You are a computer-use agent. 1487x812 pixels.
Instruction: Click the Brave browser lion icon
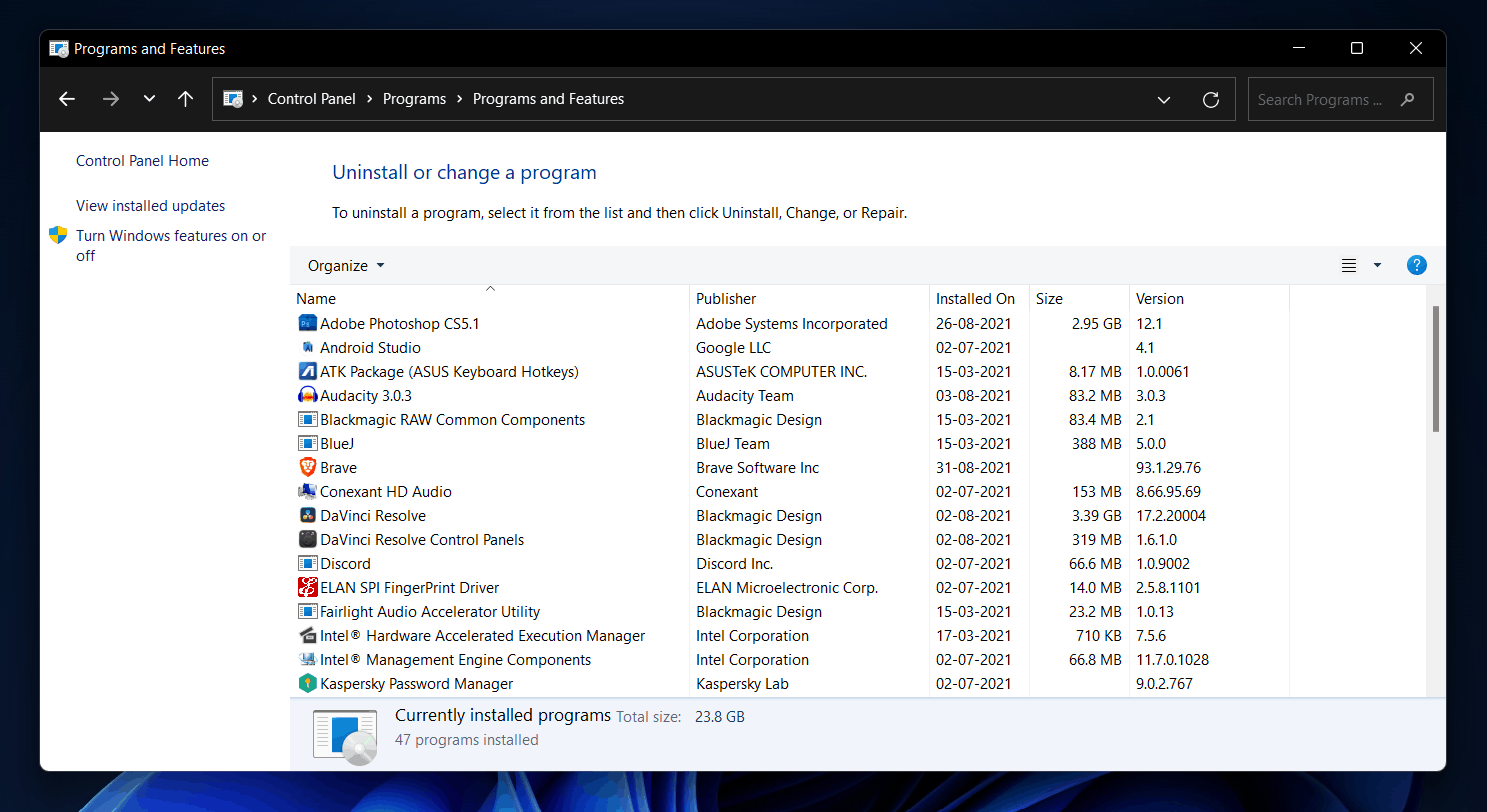pos(307,467)
